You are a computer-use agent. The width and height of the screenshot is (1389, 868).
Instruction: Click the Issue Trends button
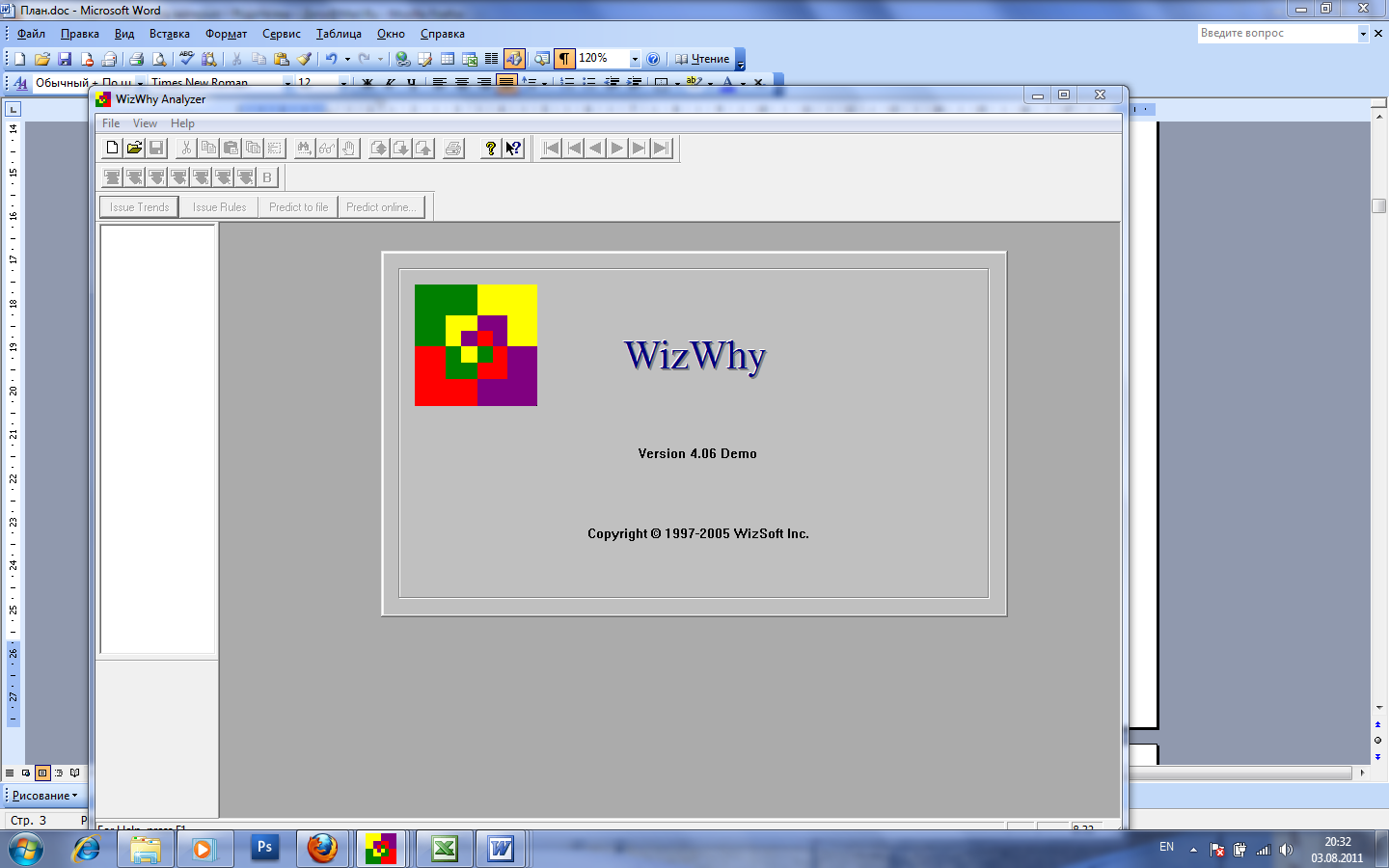(x=139, y=206)
